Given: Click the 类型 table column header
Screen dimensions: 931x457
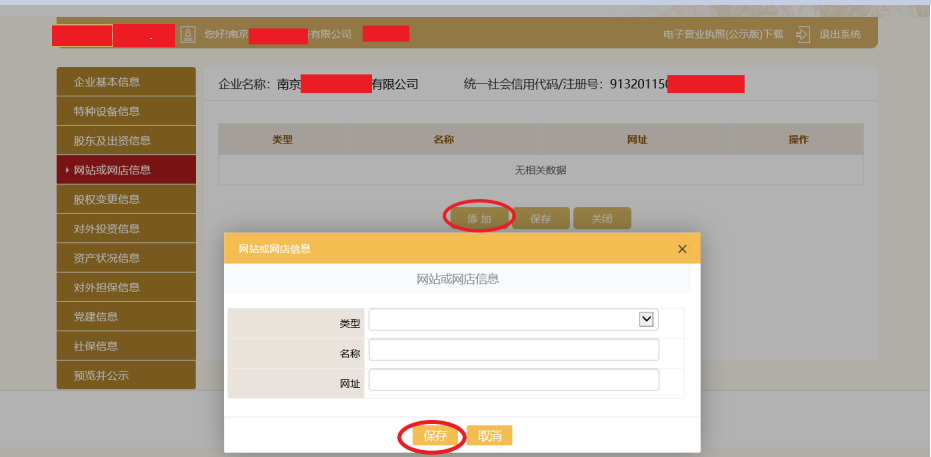Looking at the screenshot, I should [x=283, y=139].
